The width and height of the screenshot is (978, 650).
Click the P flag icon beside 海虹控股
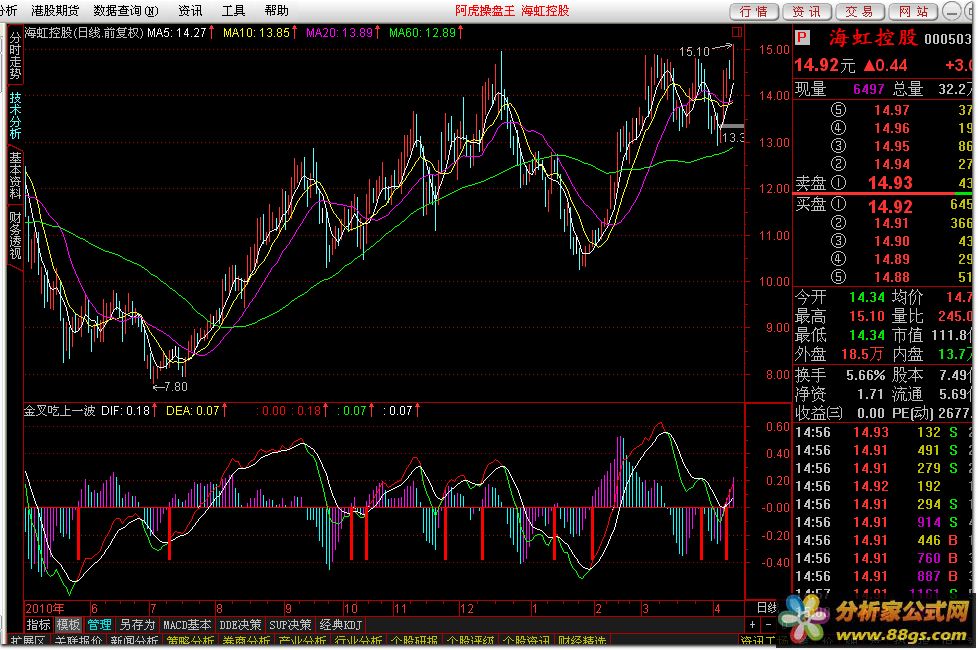802,38
